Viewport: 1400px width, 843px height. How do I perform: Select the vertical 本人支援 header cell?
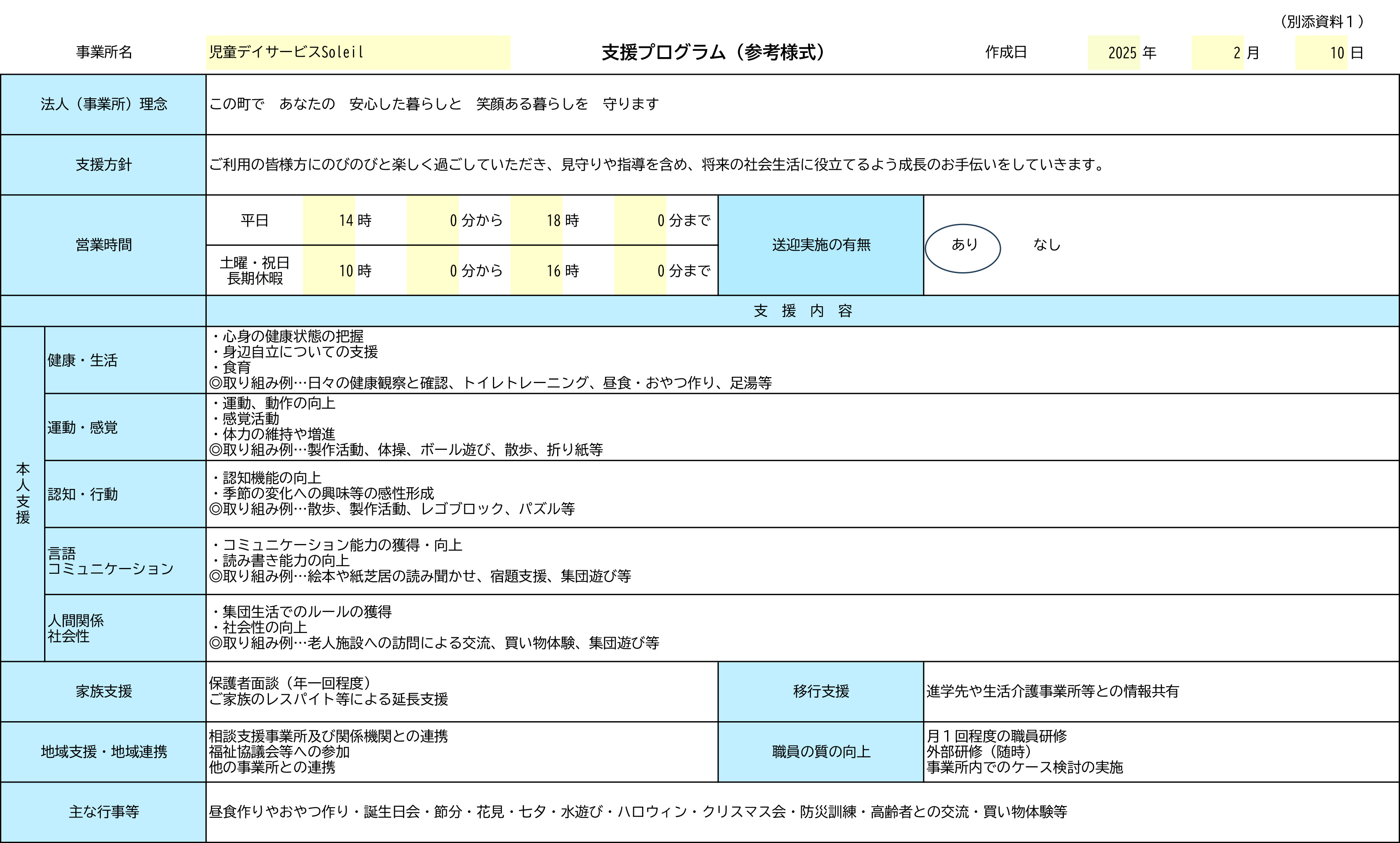click(x=23, y=494)
